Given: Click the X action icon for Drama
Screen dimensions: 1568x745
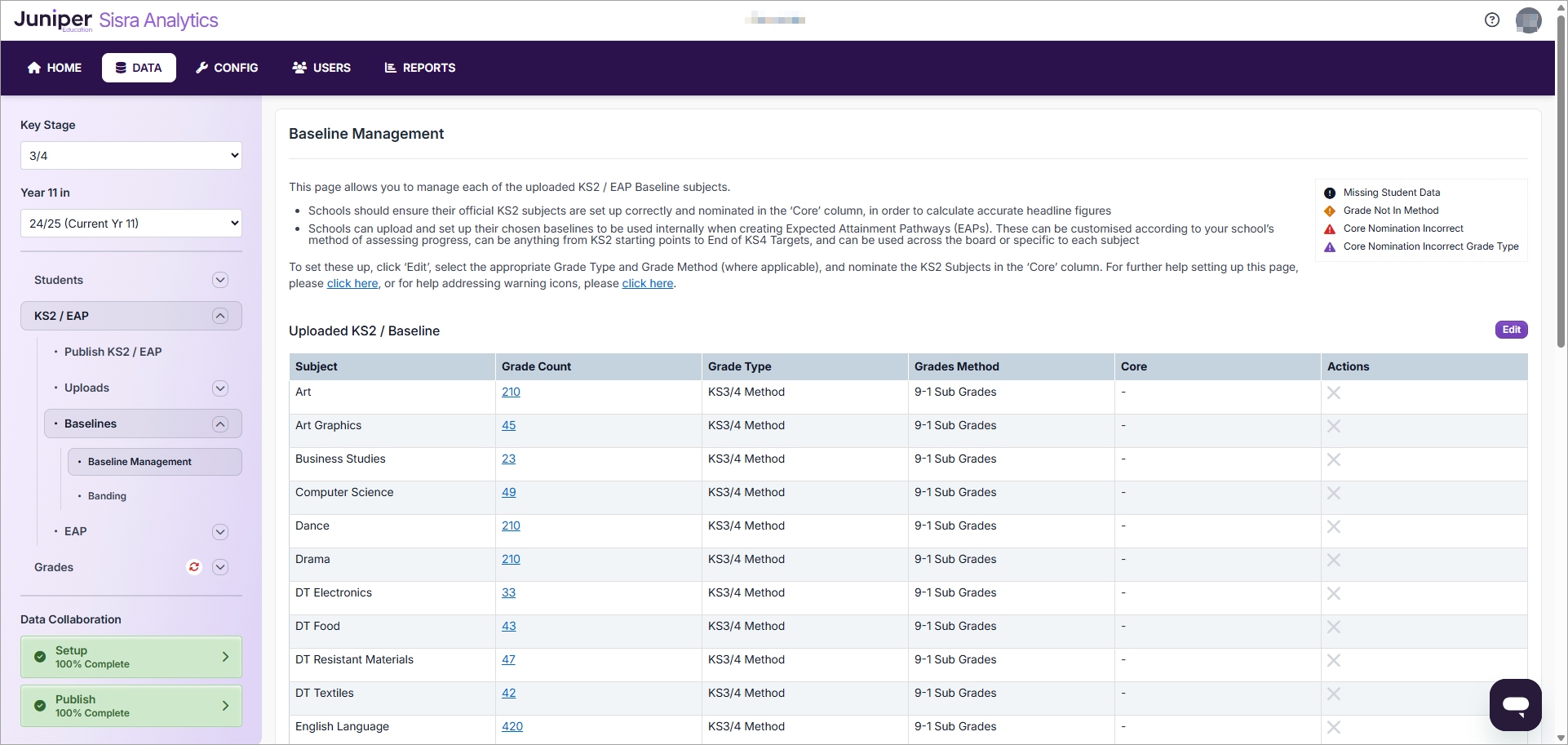Looking at the screenshot, I should pyautogui.click(x=1333, y=560).
